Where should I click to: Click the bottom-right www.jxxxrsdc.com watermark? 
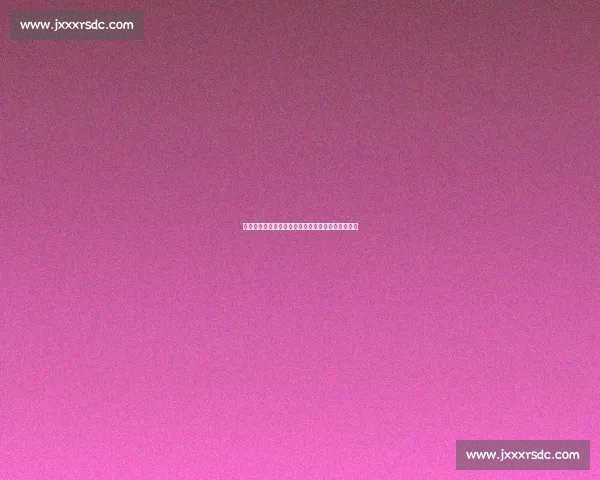(523, 455)
